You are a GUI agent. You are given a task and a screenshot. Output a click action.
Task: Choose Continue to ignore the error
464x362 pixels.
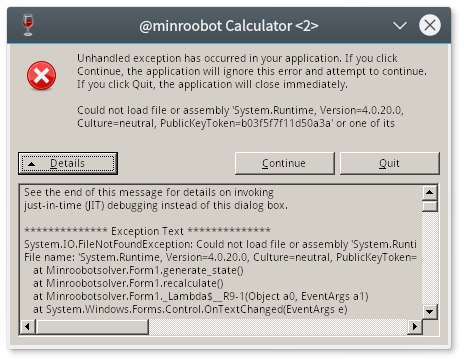tap(284, 163)
